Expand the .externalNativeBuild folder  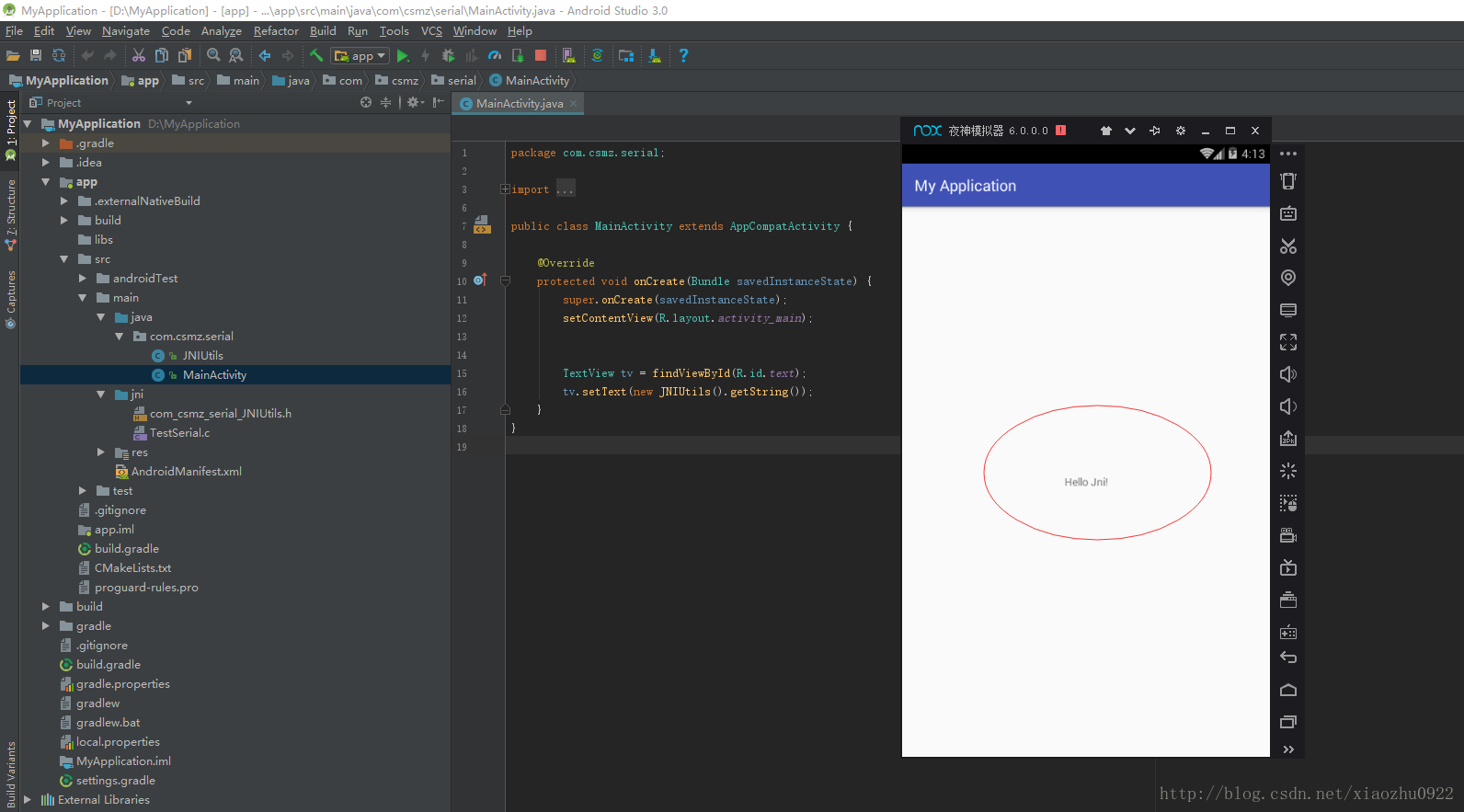(64, 201)
